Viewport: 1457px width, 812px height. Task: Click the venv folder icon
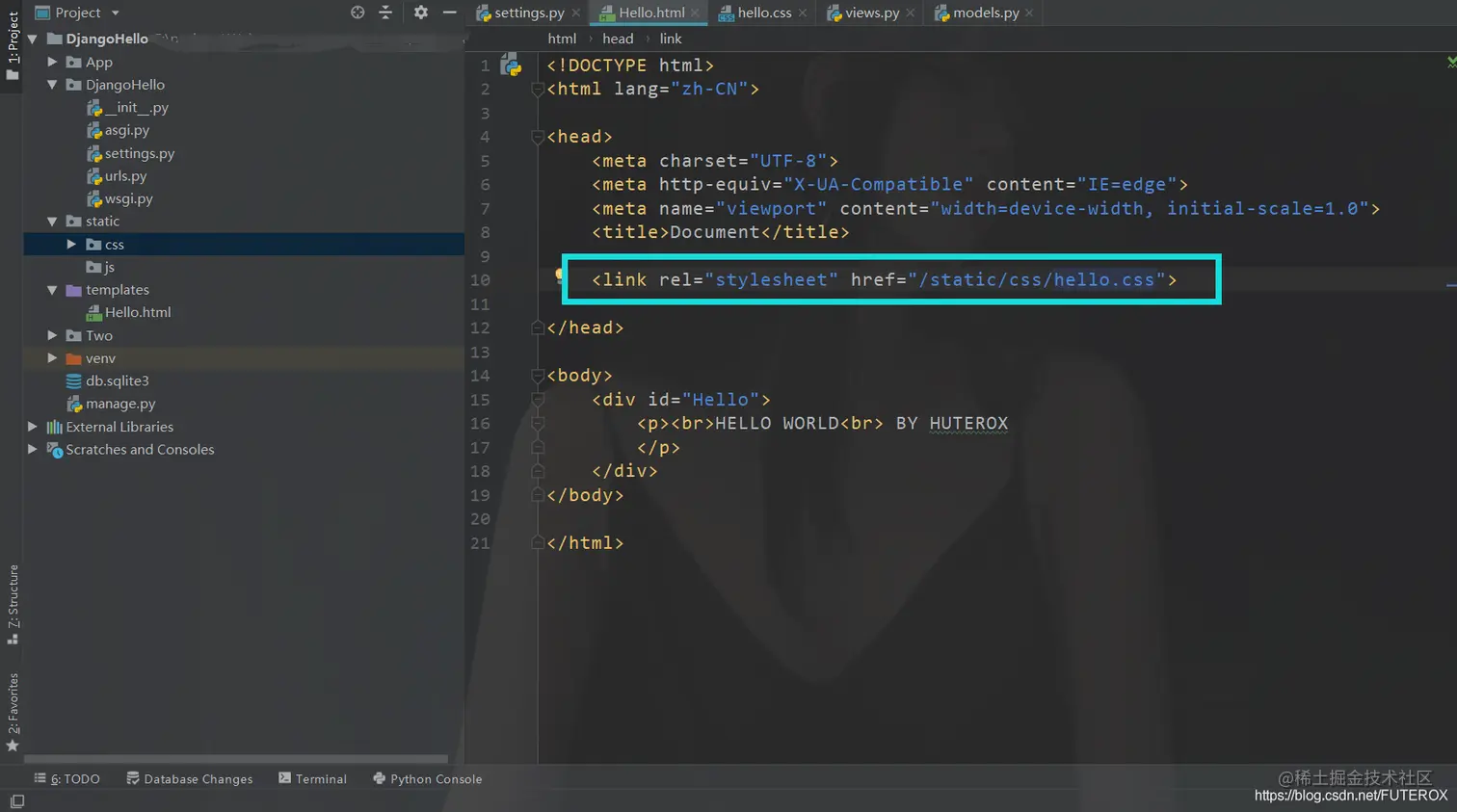pos(74,358)
